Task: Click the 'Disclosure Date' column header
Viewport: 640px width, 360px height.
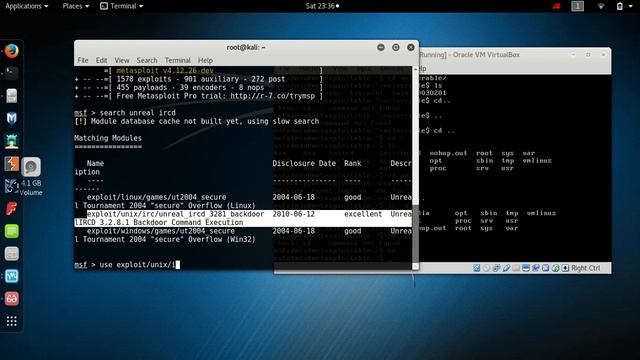Action: (x=304, y=163)
